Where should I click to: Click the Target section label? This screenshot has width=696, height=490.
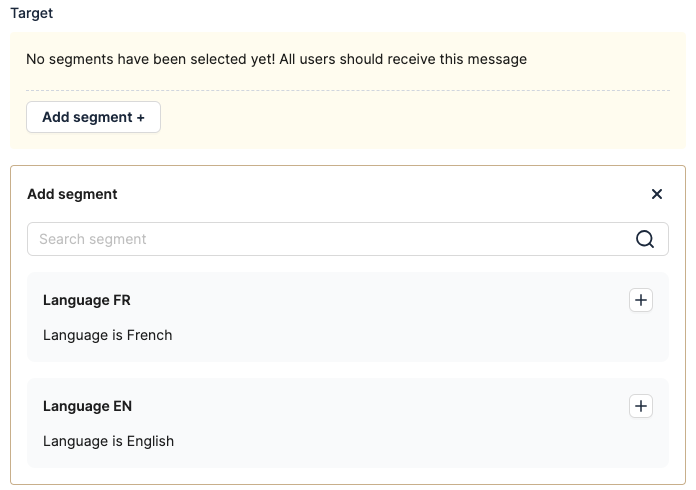point(31,14)
